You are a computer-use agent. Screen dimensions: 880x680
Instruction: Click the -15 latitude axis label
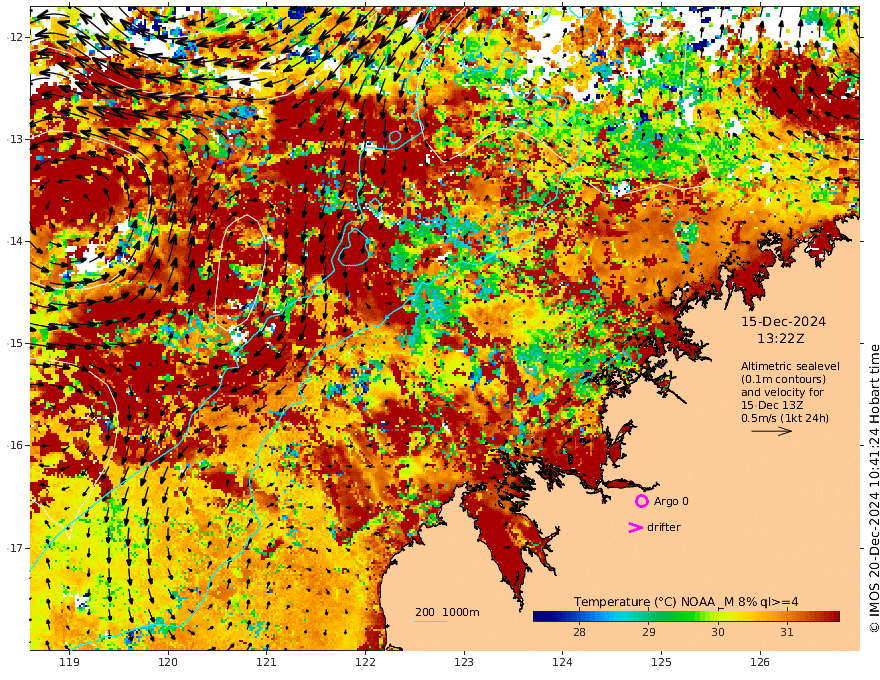15,343
